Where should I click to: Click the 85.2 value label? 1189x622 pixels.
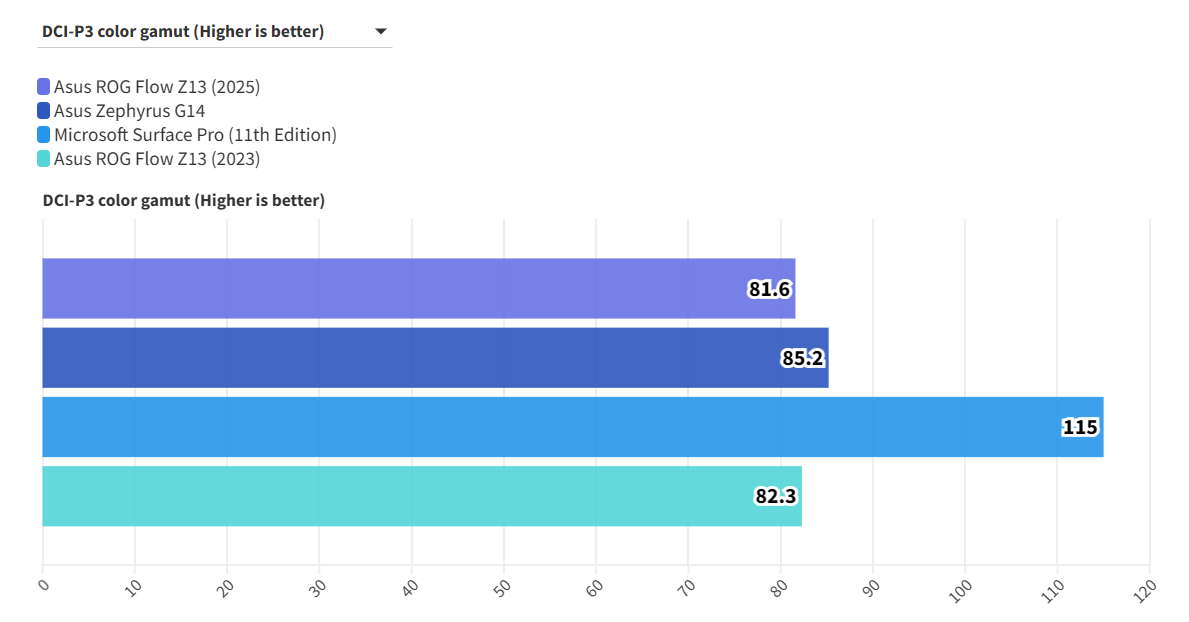click(804, 358)
